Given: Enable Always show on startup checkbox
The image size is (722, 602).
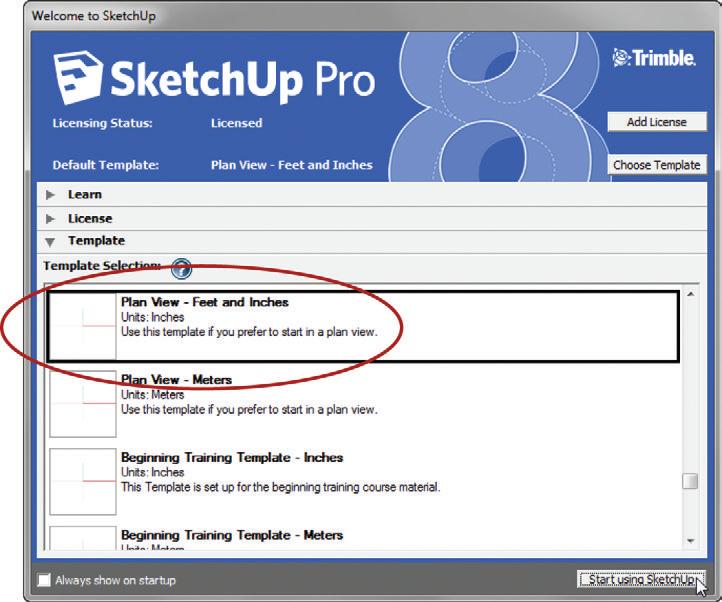Looking at the screenshot, I should point(44,580).
